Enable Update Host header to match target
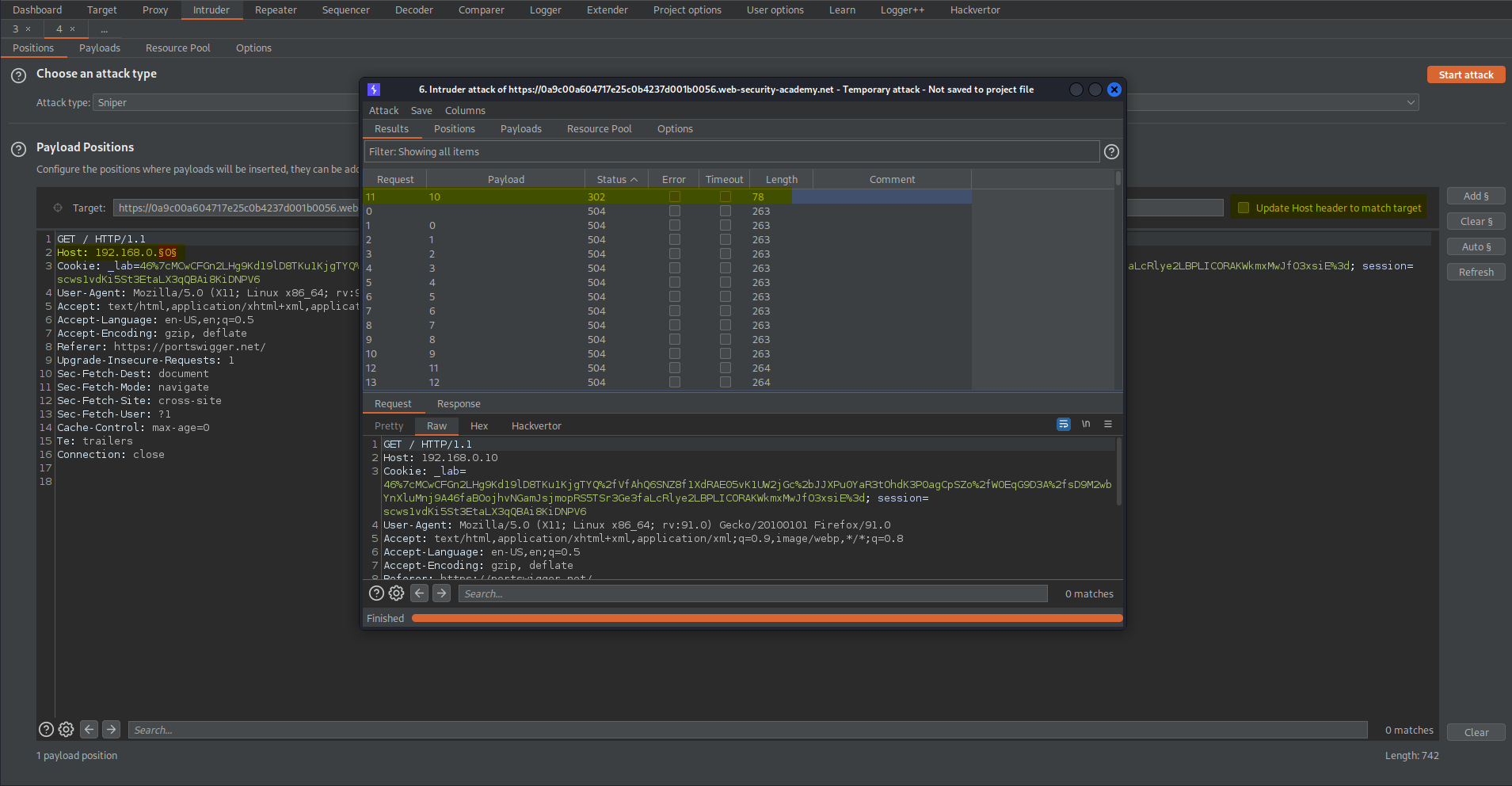 point(1243,208)
